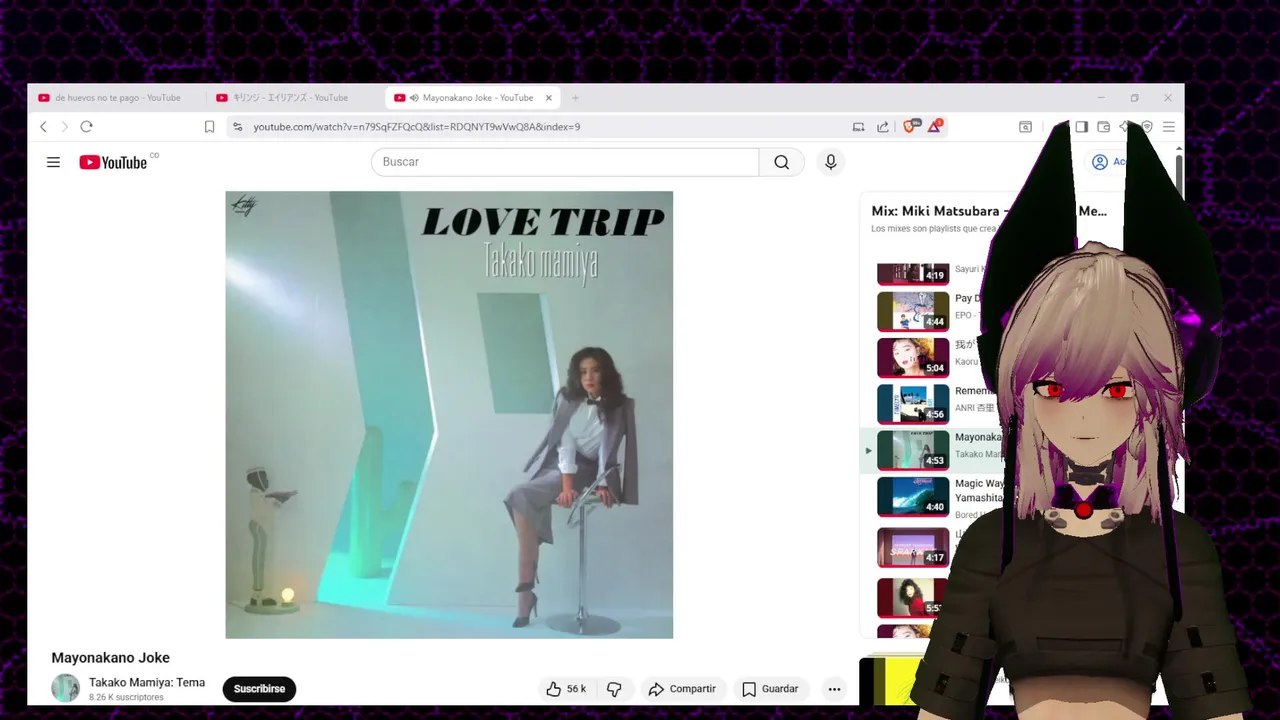This screenshot has height=720, width=1280.
Task: Play the 4:56 ANRI Remember thumbnail
Action: [x=913, y=404]
